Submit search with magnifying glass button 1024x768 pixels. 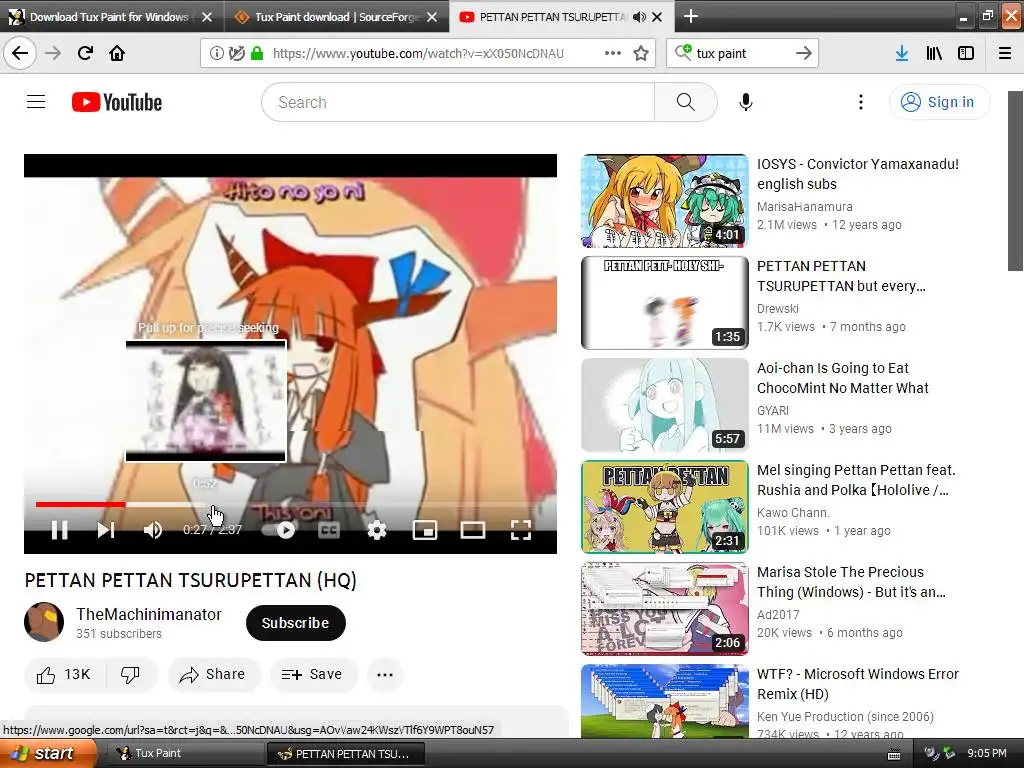(x=685, y=102)
